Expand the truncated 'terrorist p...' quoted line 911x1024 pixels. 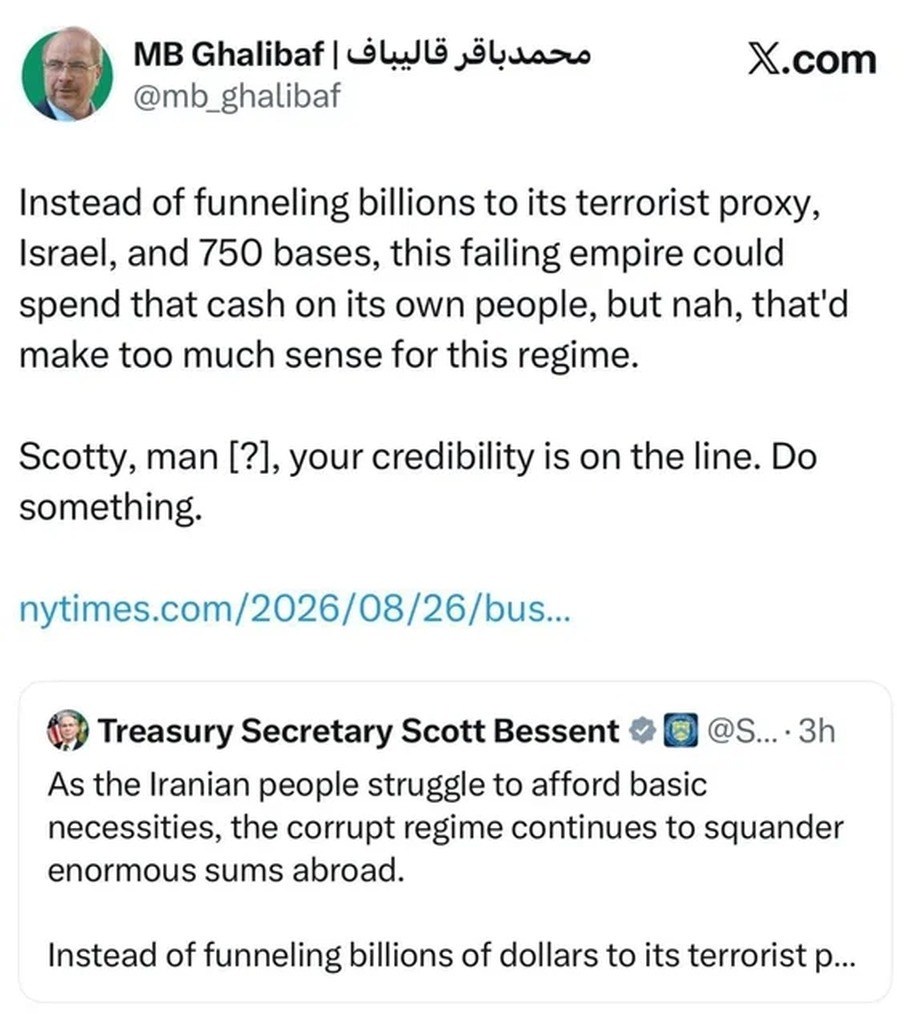tap(451, 955)
